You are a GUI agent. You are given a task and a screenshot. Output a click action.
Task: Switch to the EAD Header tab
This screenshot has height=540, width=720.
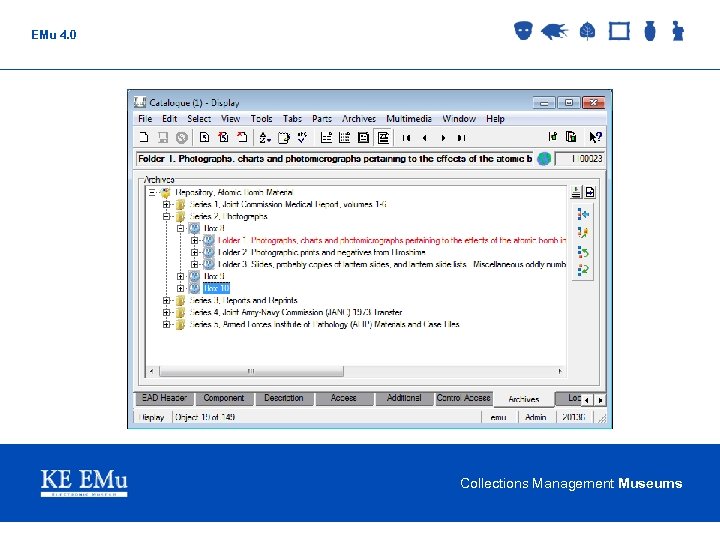coord(164,398)
